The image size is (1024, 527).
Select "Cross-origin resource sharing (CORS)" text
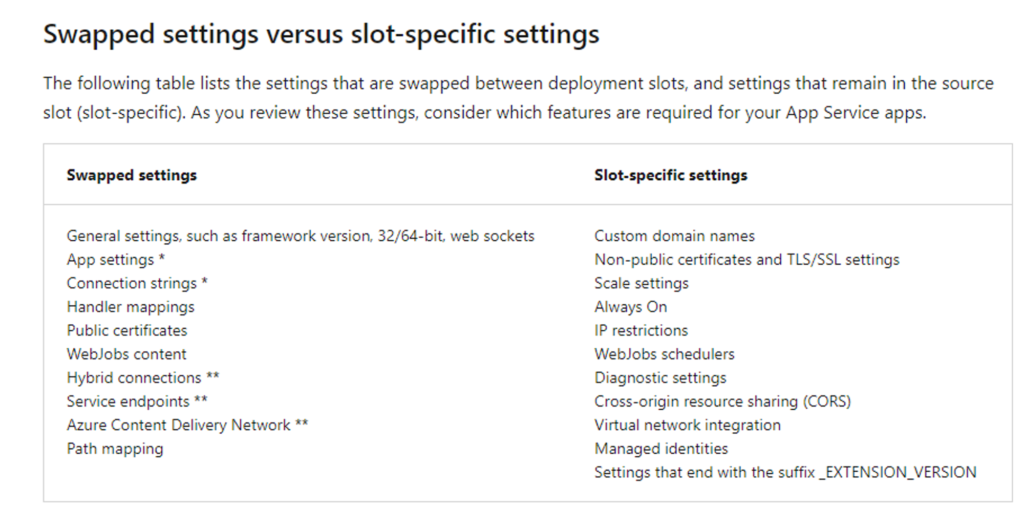pyautogui.click(x=722, y=401)
